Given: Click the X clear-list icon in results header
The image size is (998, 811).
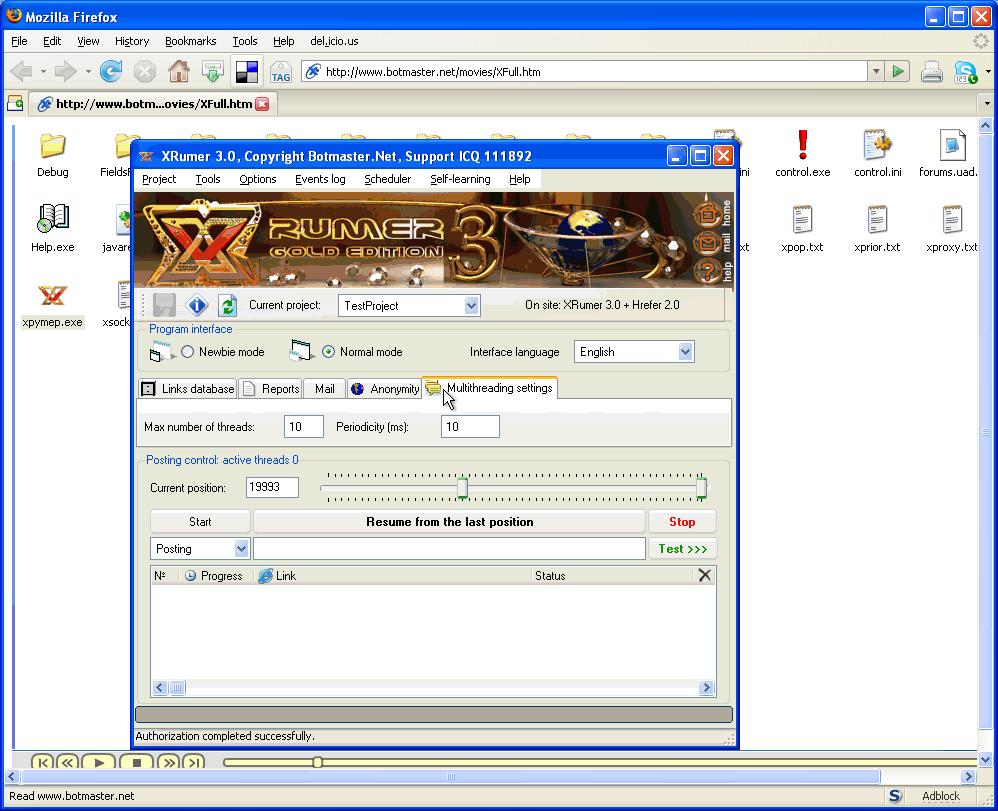Looking at the screenshot, I should [x=704, y=575].
